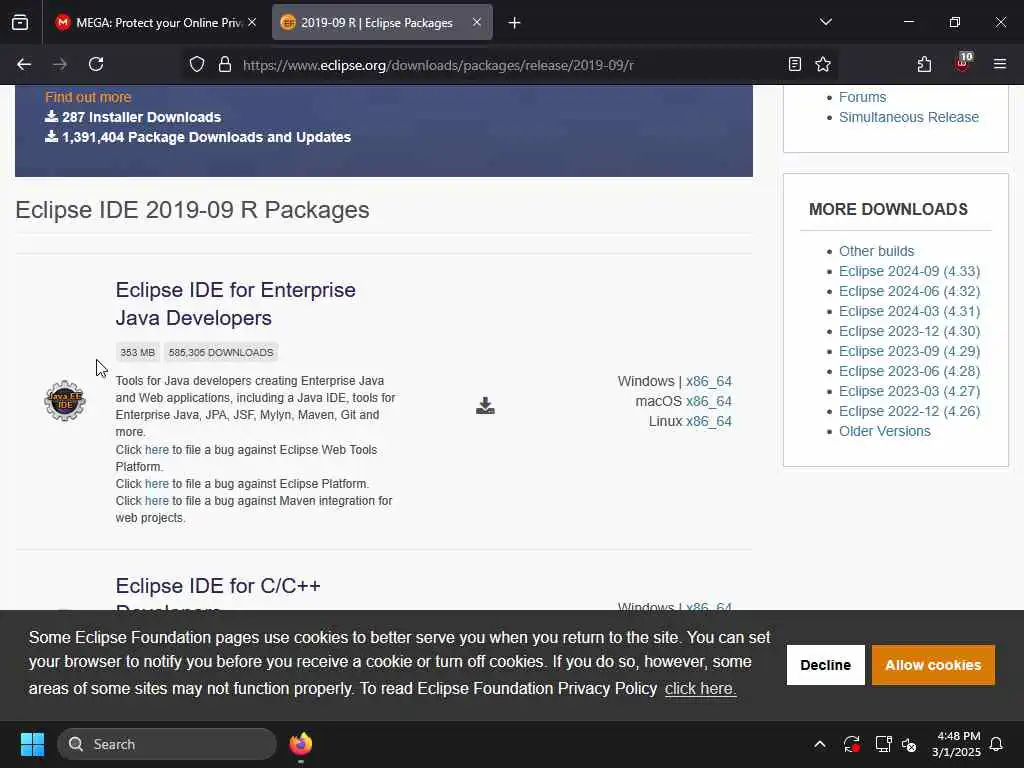Viewport: 1024px width, 768px height.
Task: Click the URL address bar
Action: tap(509, 65)
